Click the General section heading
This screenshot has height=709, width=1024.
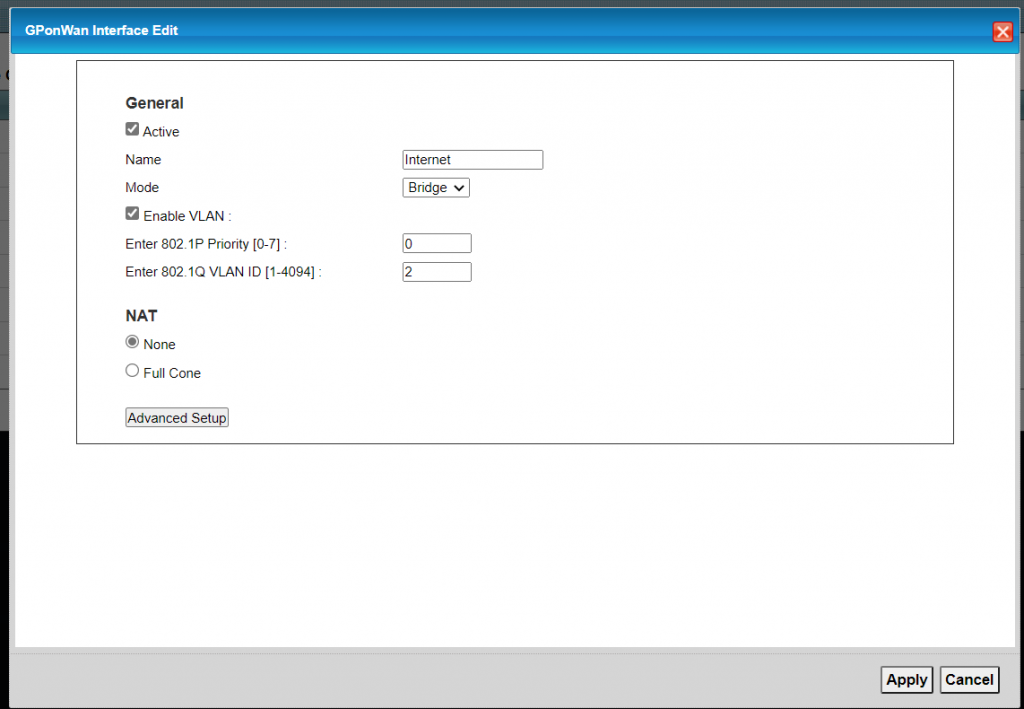(154, 103)
